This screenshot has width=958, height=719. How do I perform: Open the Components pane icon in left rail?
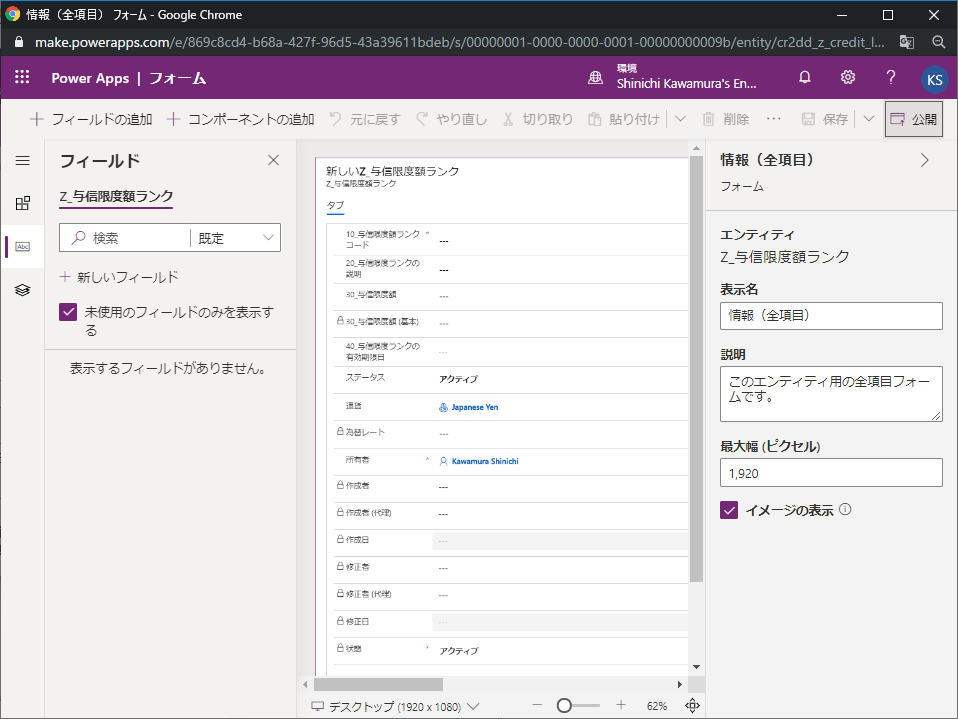[x=23, y=203]
